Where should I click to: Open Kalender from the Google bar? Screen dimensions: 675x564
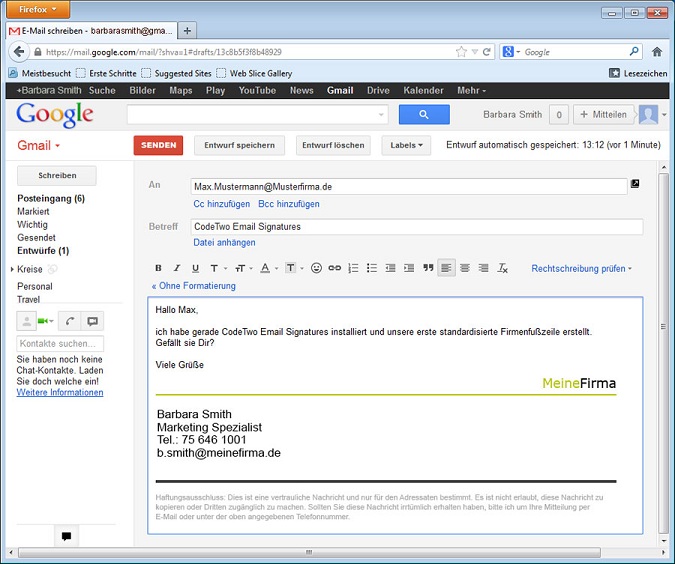click(x=423, y=90)
